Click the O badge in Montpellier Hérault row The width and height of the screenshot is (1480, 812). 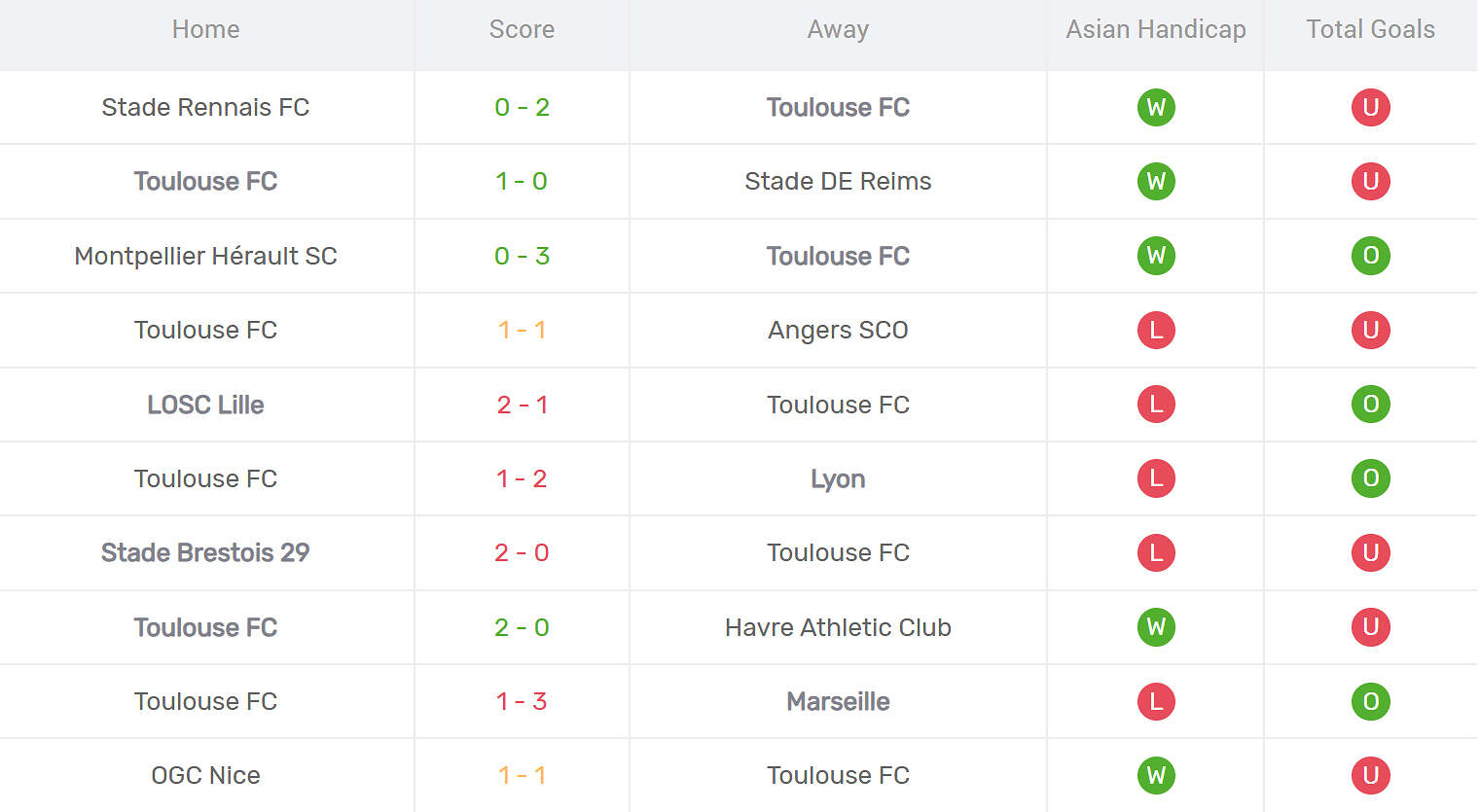[1370, 256]
